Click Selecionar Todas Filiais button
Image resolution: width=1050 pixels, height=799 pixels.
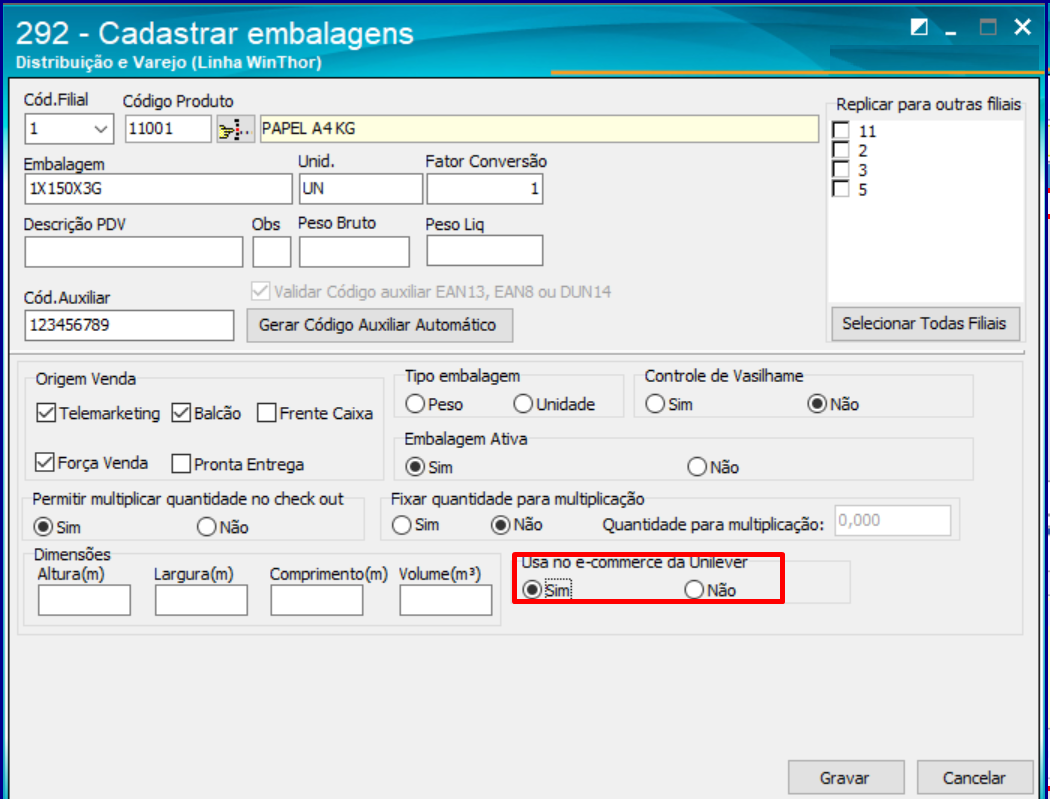coord(925,323)
